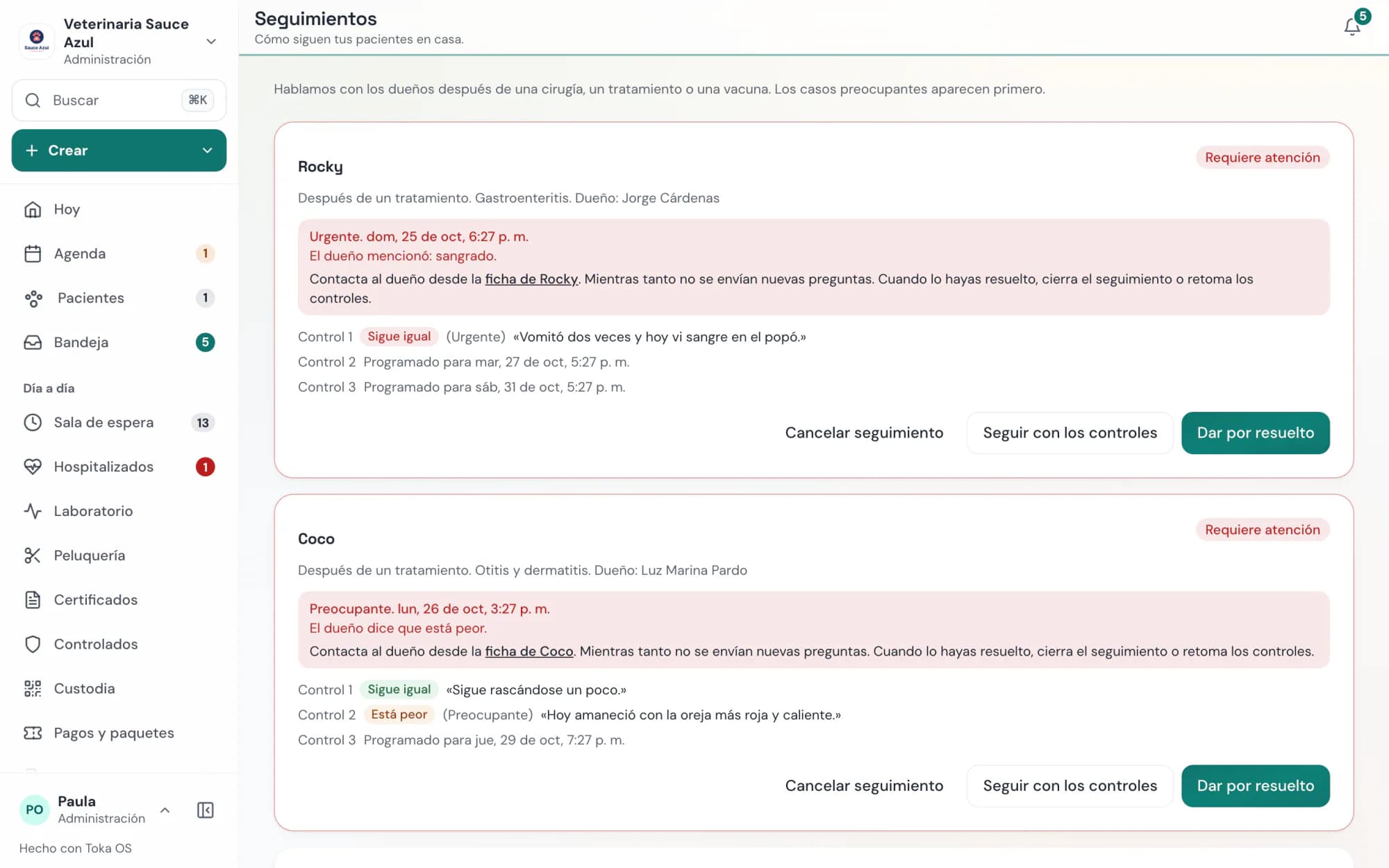
Task: Click Dar por resuelto for Coco
Action: pos(1256,786)
